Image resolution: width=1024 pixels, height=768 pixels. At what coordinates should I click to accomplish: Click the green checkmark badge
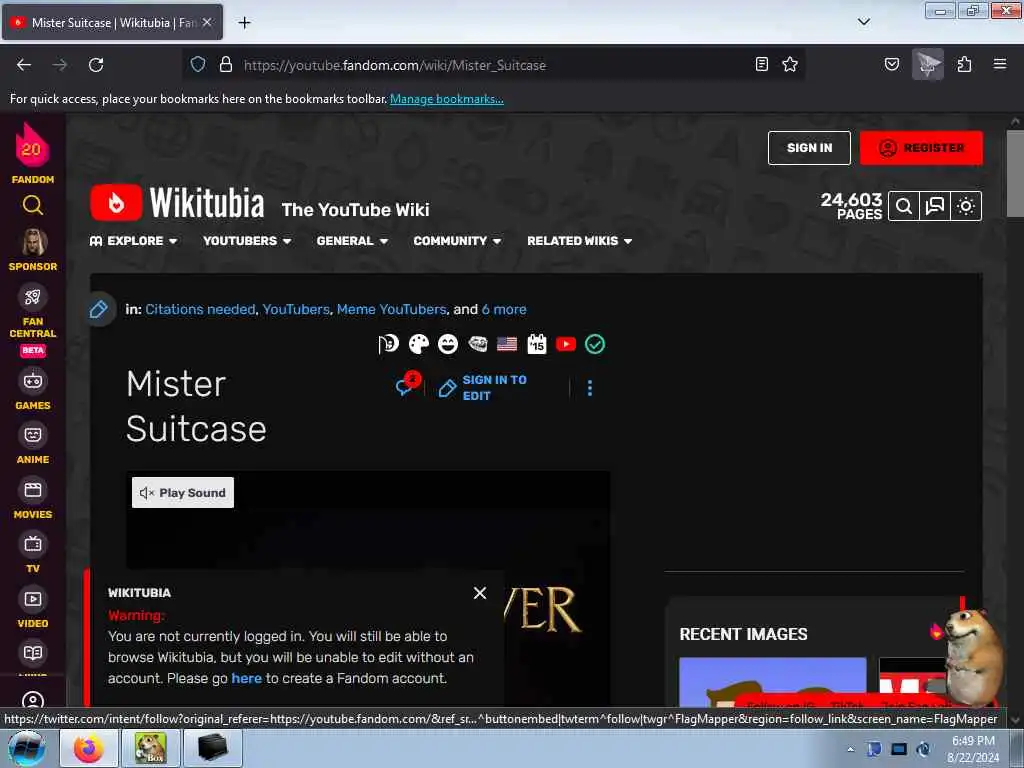click(595, 344)
